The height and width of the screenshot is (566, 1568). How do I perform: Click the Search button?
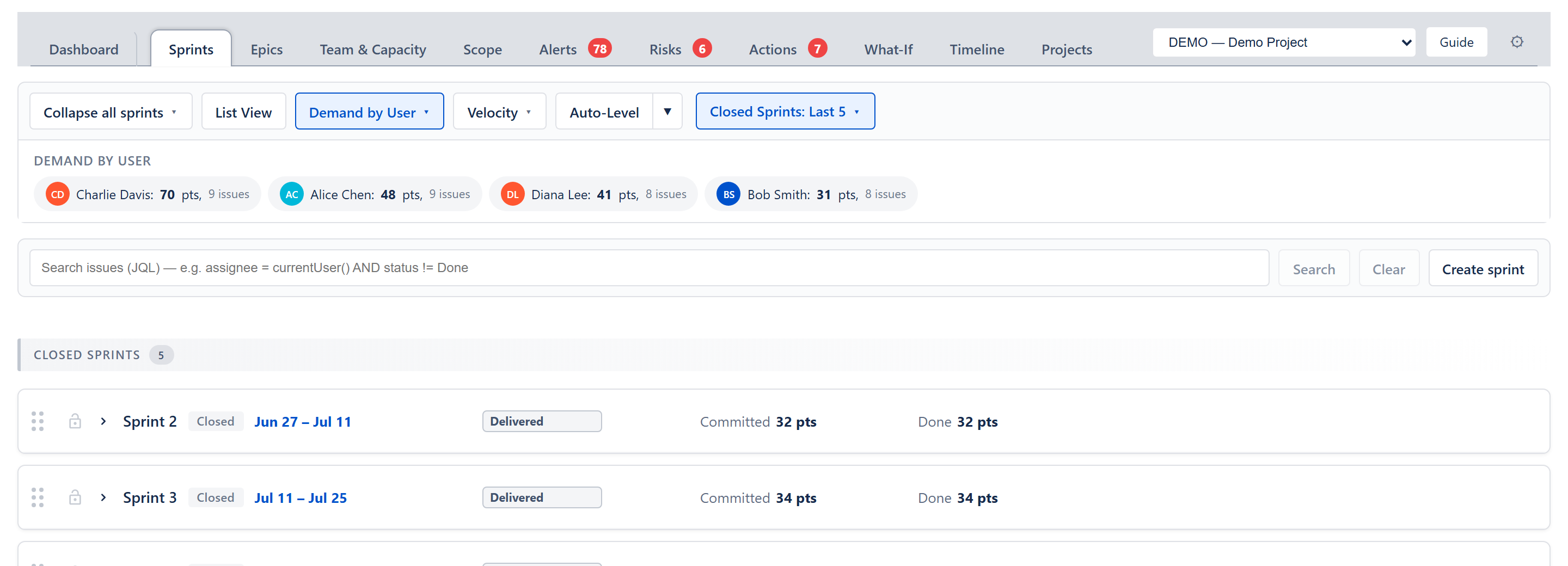coord(1314,268)
